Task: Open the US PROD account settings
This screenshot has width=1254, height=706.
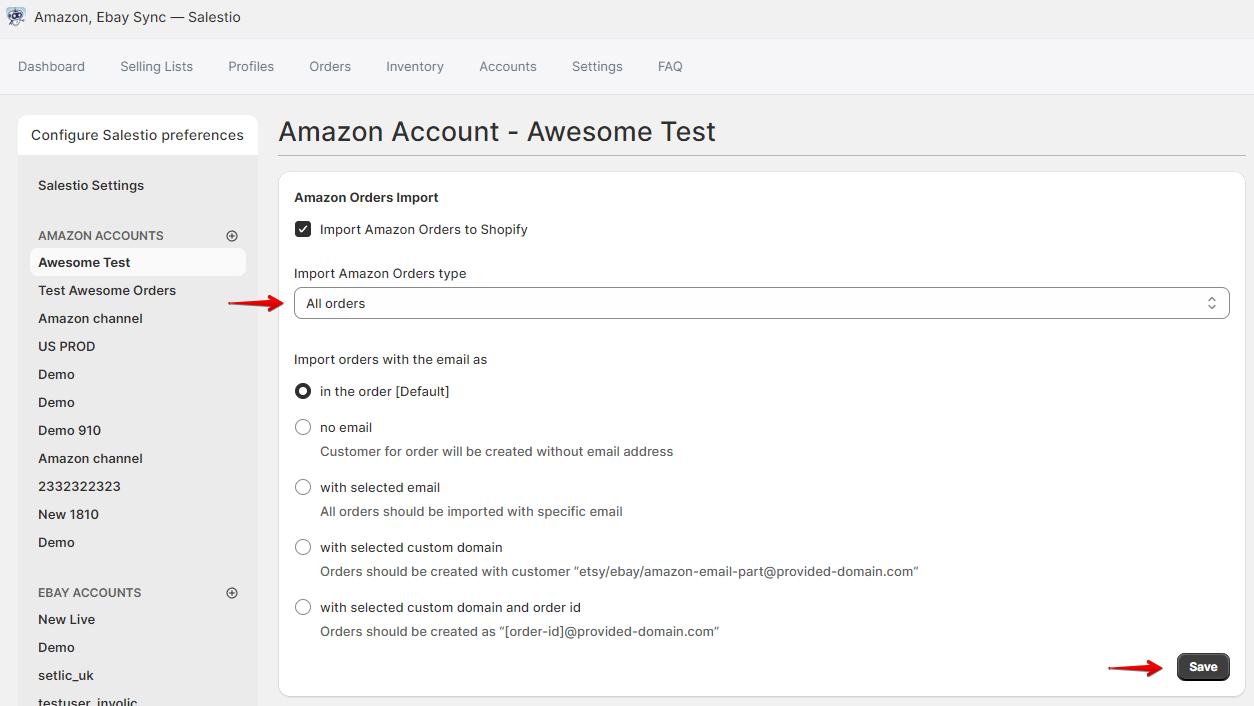Action: pyautogui.click(x=66, y=346)
